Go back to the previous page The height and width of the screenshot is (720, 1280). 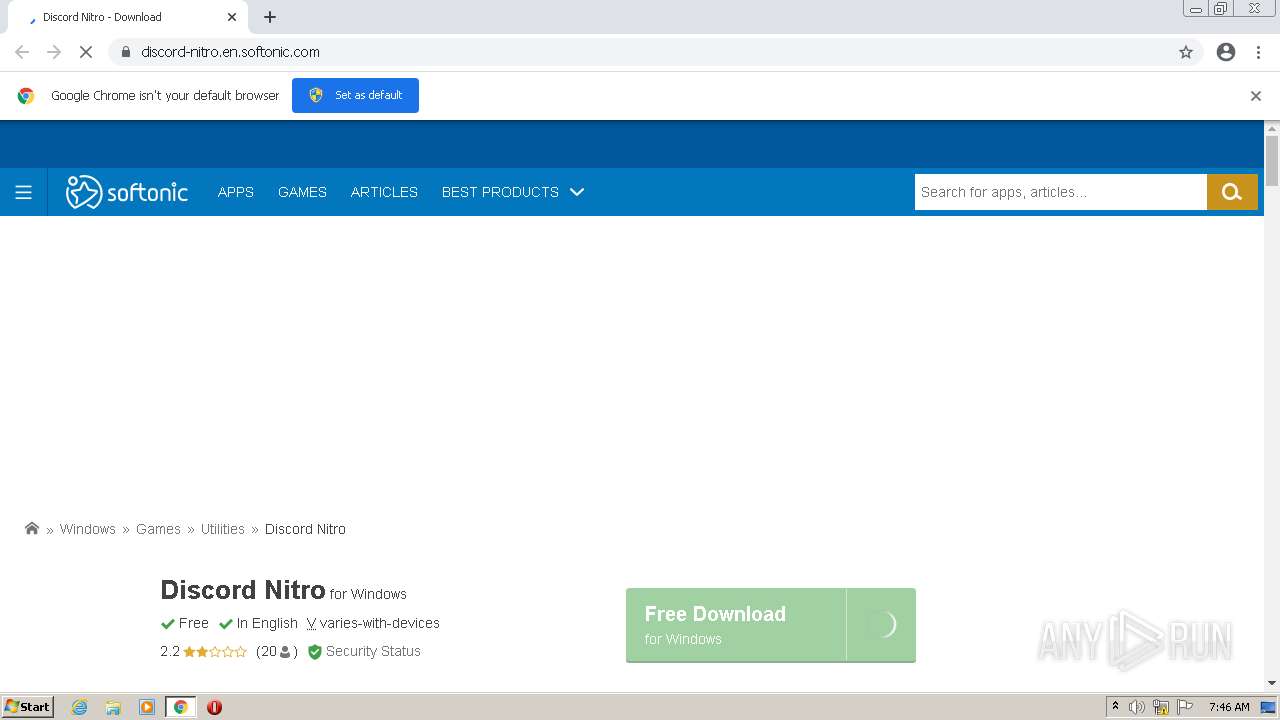pyautogui.click(x=22, y=52)
